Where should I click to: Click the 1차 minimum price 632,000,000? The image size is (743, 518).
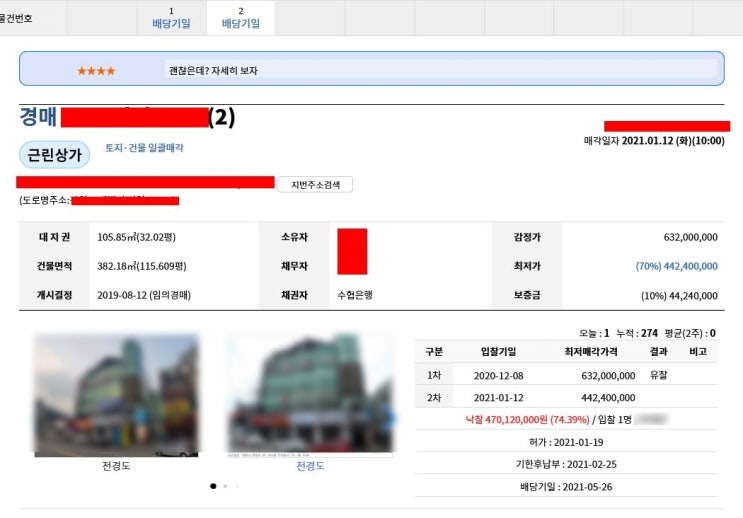point(608,376)
